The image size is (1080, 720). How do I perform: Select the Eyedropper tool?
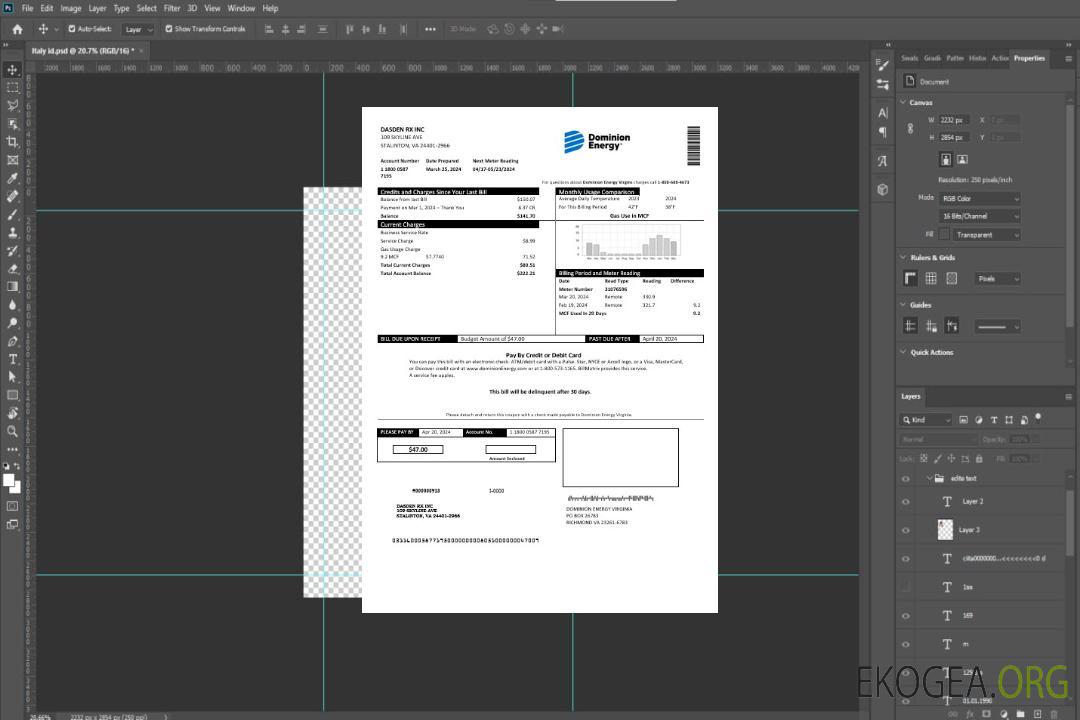[13, 178]
